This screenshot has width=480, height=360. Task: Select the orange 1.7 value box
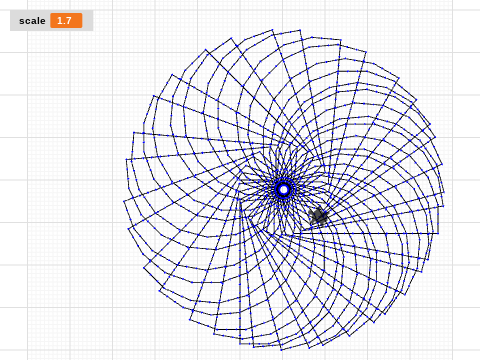(66, 21)
